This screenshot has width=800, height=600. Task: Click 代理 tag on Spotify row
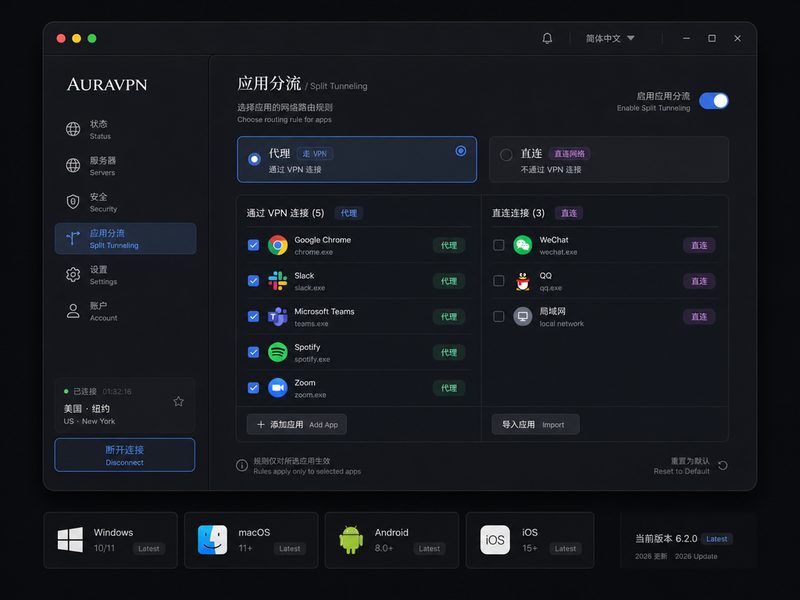[449, 353]
